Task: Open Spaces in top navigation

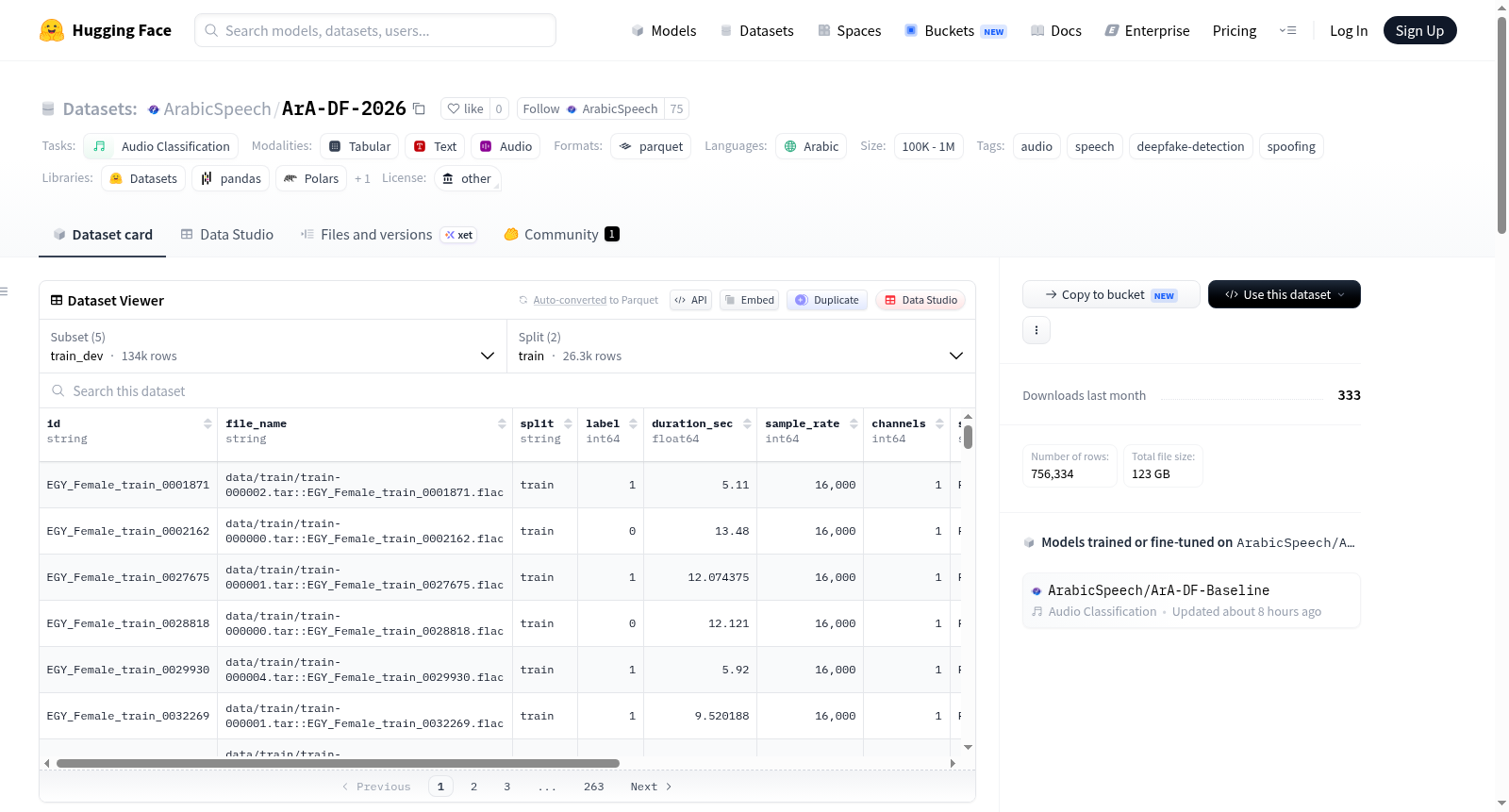Action: point(849,30)
